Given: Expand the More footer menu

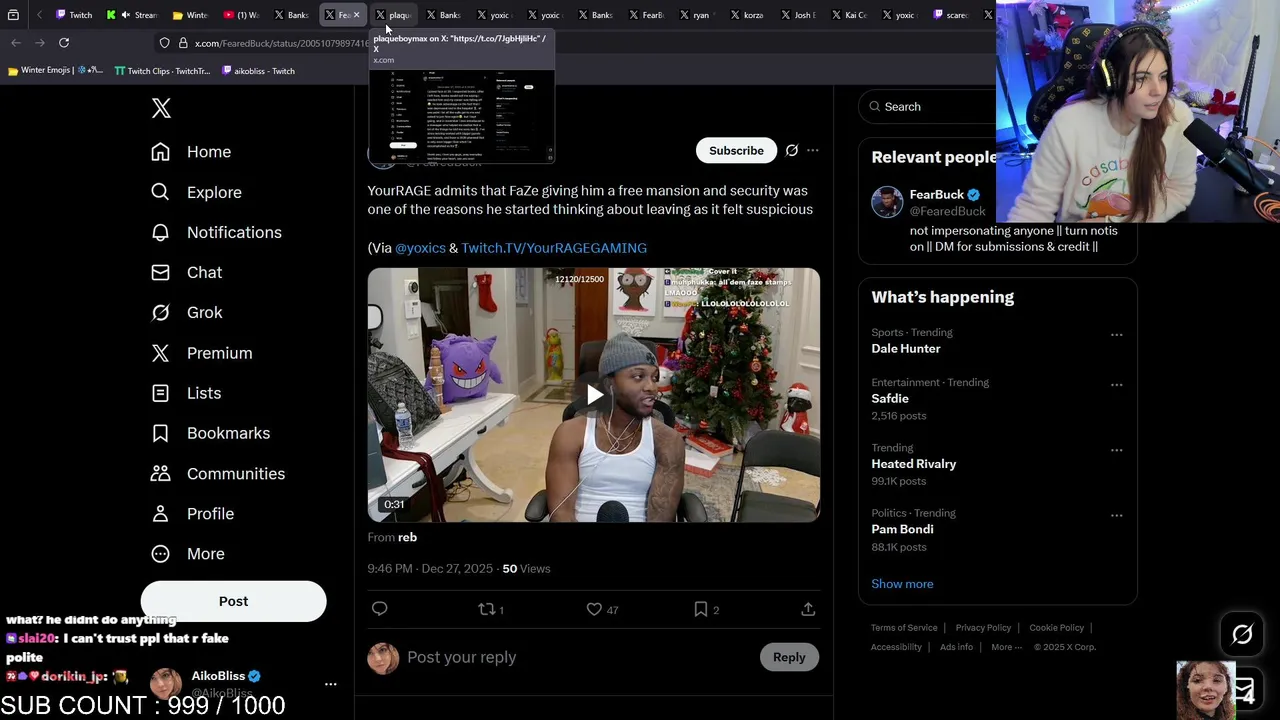Looking at the screenshot, I should tap(1006, 647).
